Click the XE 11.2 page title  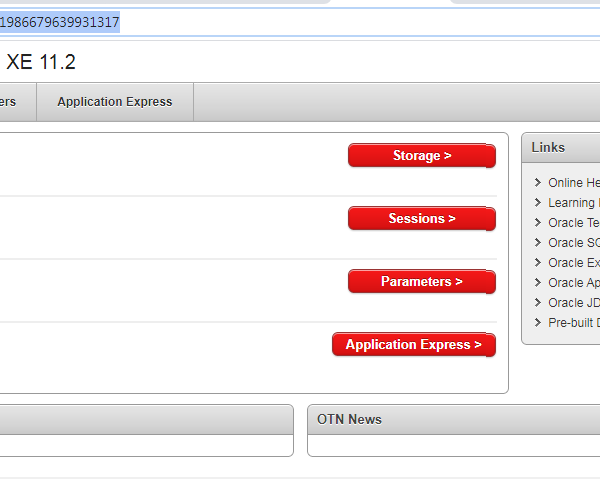[41, 62]
